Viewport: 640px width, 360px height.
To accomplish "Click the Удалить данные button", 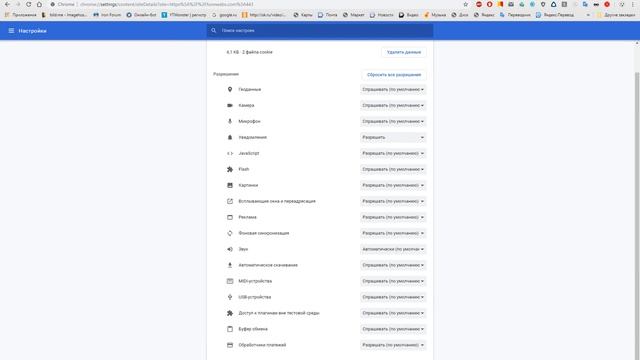I will pyautogui.click(x=404, y=52).
